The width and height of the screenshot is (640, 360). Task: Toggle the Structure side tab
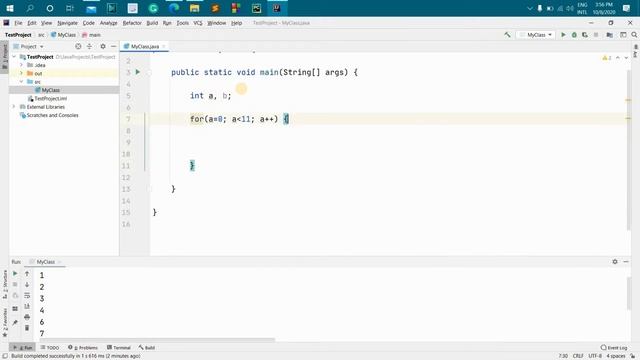point(5,284)
